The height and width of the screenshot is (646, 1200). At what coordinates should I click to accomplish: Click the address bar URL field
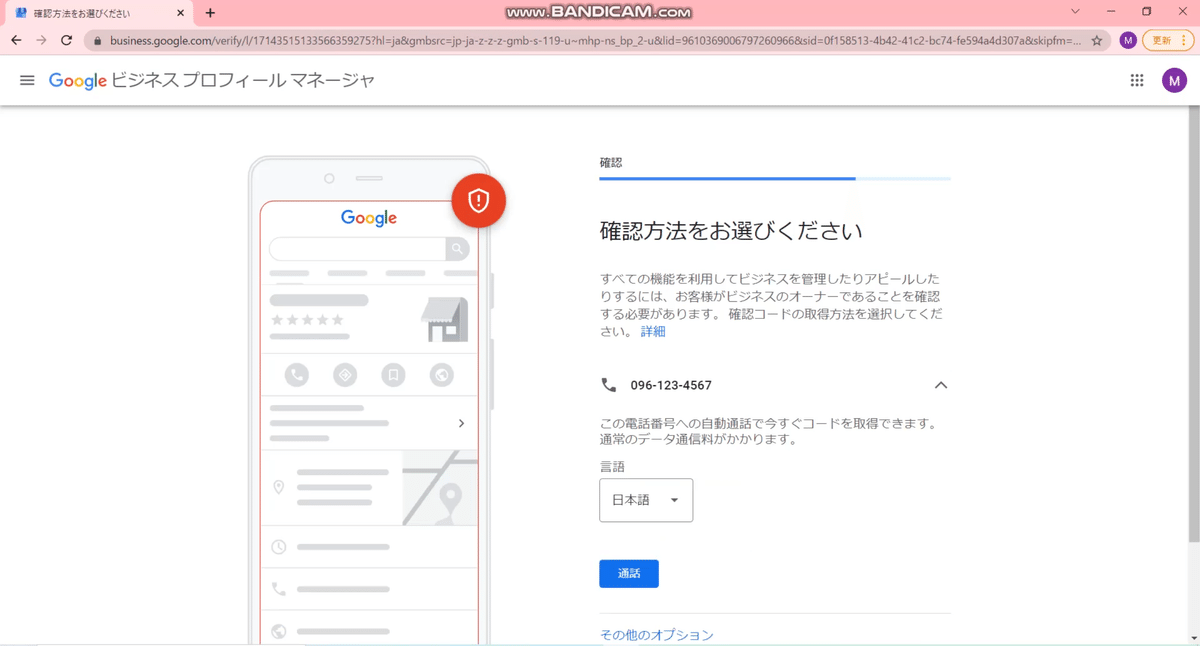(595, 41)
